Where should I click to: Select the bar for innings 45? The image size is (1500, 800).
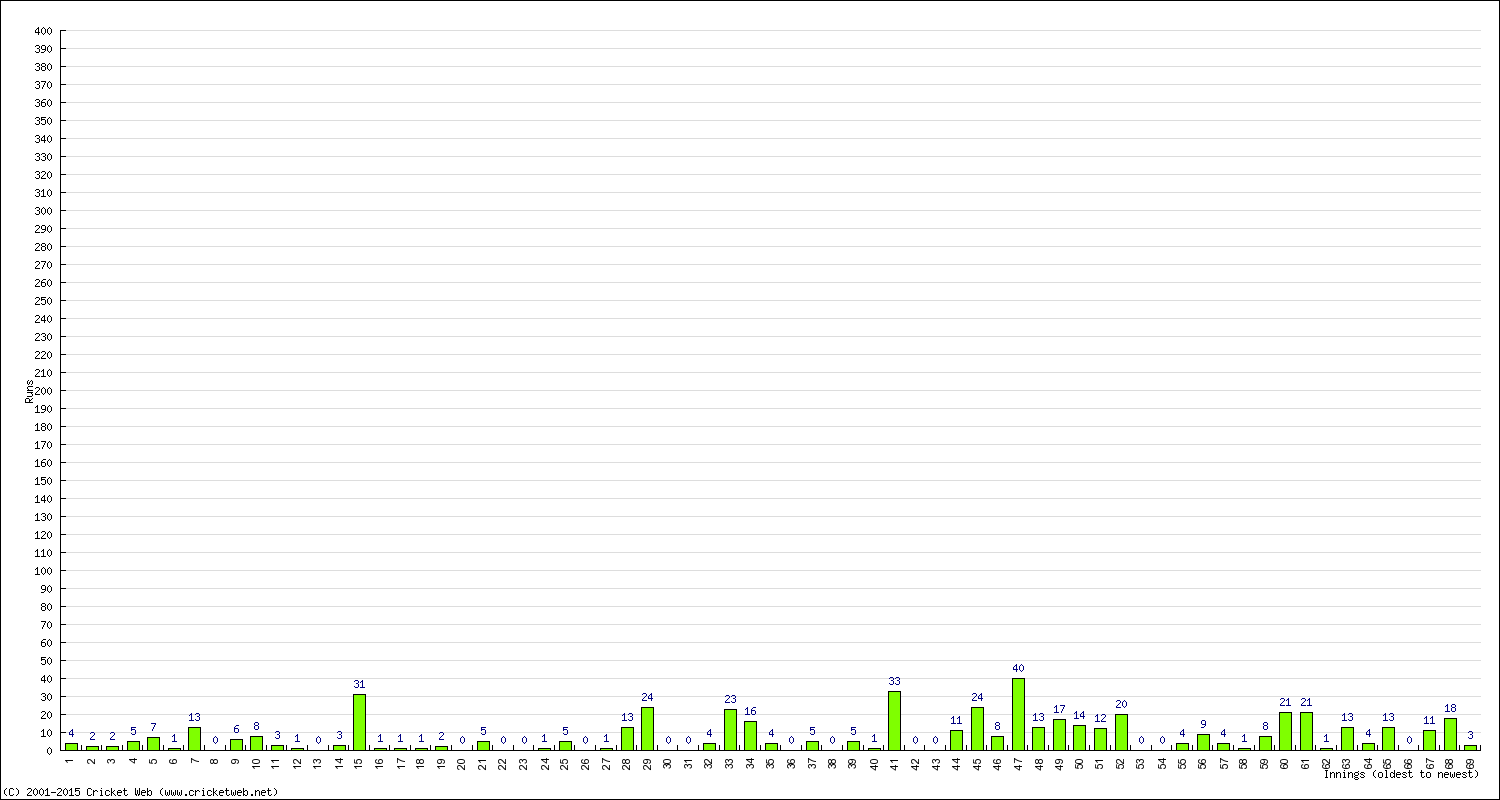coord(977,729)
